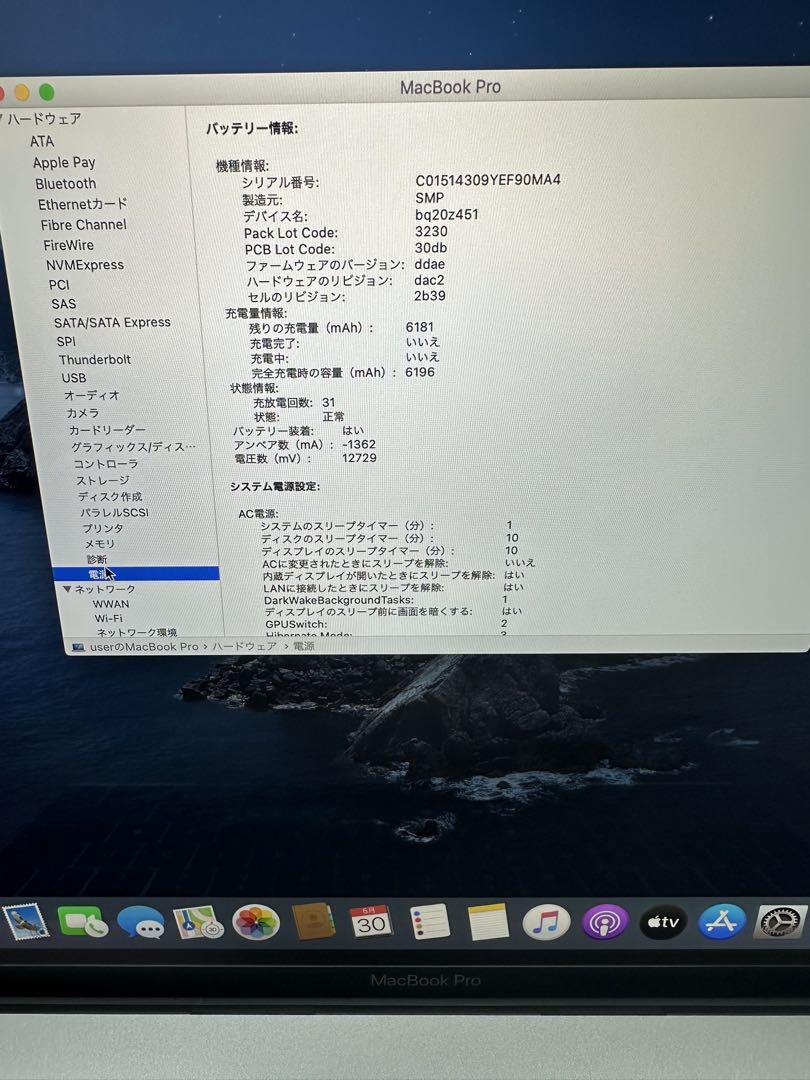Open Reminders from the Dock
The image size is (810, 1080).
430,922
